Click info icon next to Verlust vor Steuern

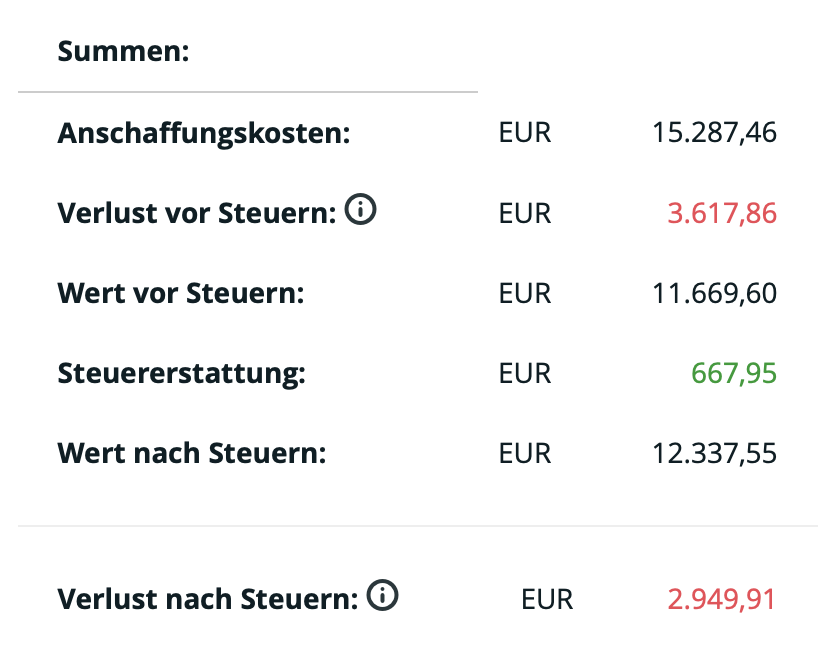361,211
